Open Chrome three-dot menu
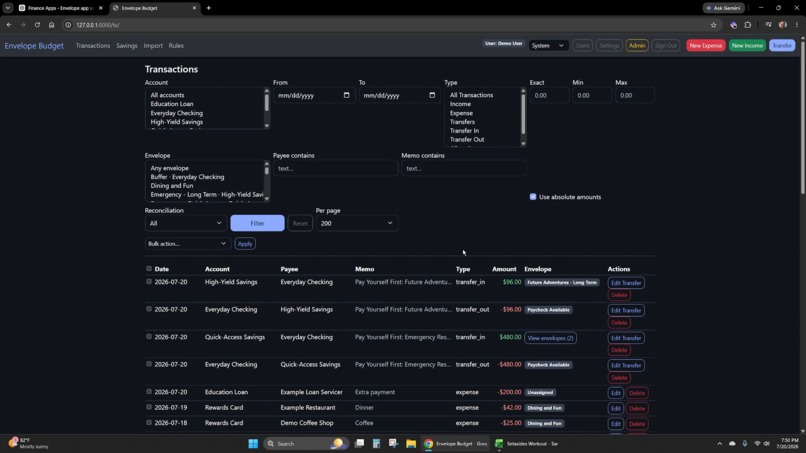This screenshot has height=453, width=806. click(797, 25)
